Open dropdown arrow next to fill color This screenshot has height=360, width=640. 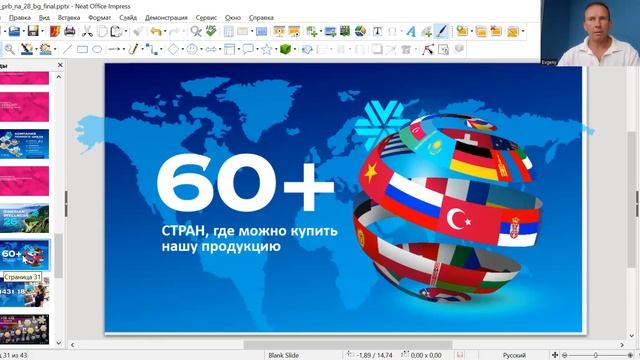pos(55,50)
